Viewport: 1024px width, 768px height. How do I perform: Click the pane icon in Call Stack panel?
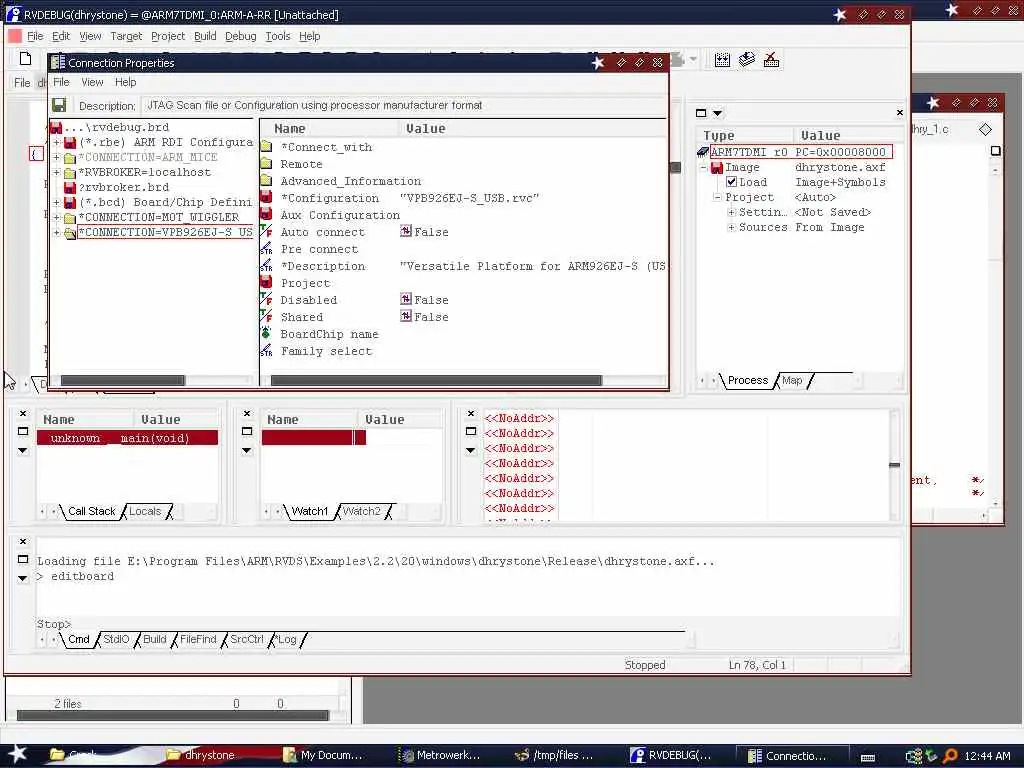tap(23, 431)
